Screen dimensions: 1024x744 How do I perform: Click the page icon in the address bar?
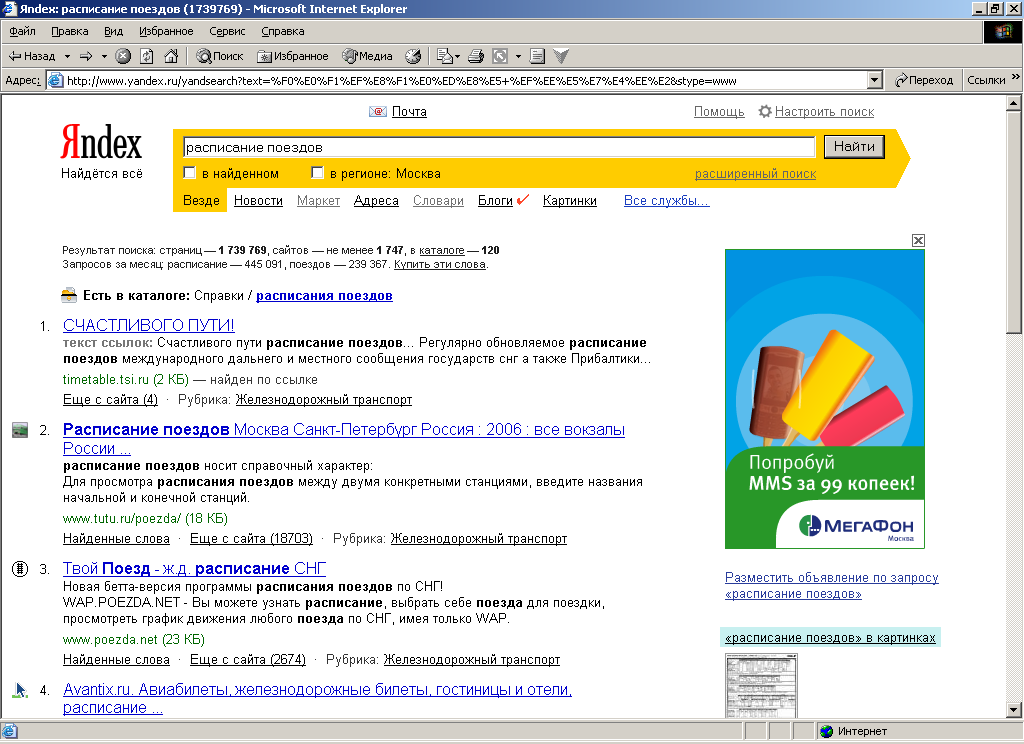[x=56, y=80]
